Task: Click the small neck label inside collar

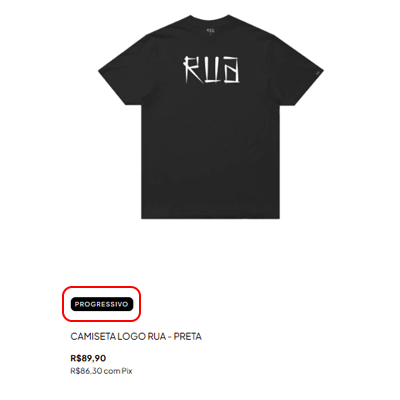Action: [x=210, y=29]
